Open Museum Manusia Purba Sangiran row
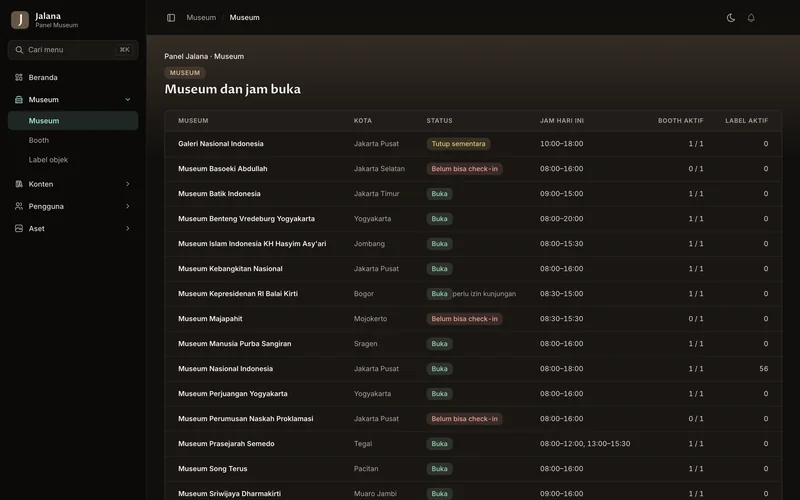The image size is (800, 500). (473, 344)
